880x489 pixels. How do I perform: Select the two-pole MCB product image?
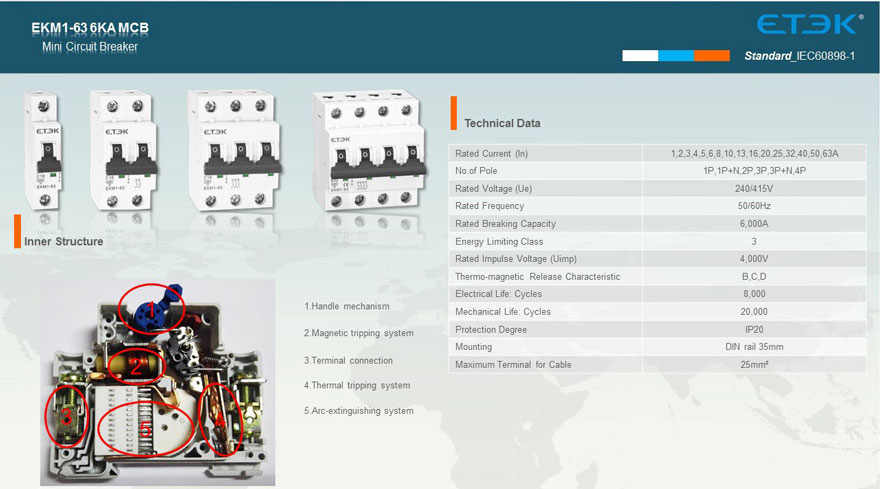[124, 150]
